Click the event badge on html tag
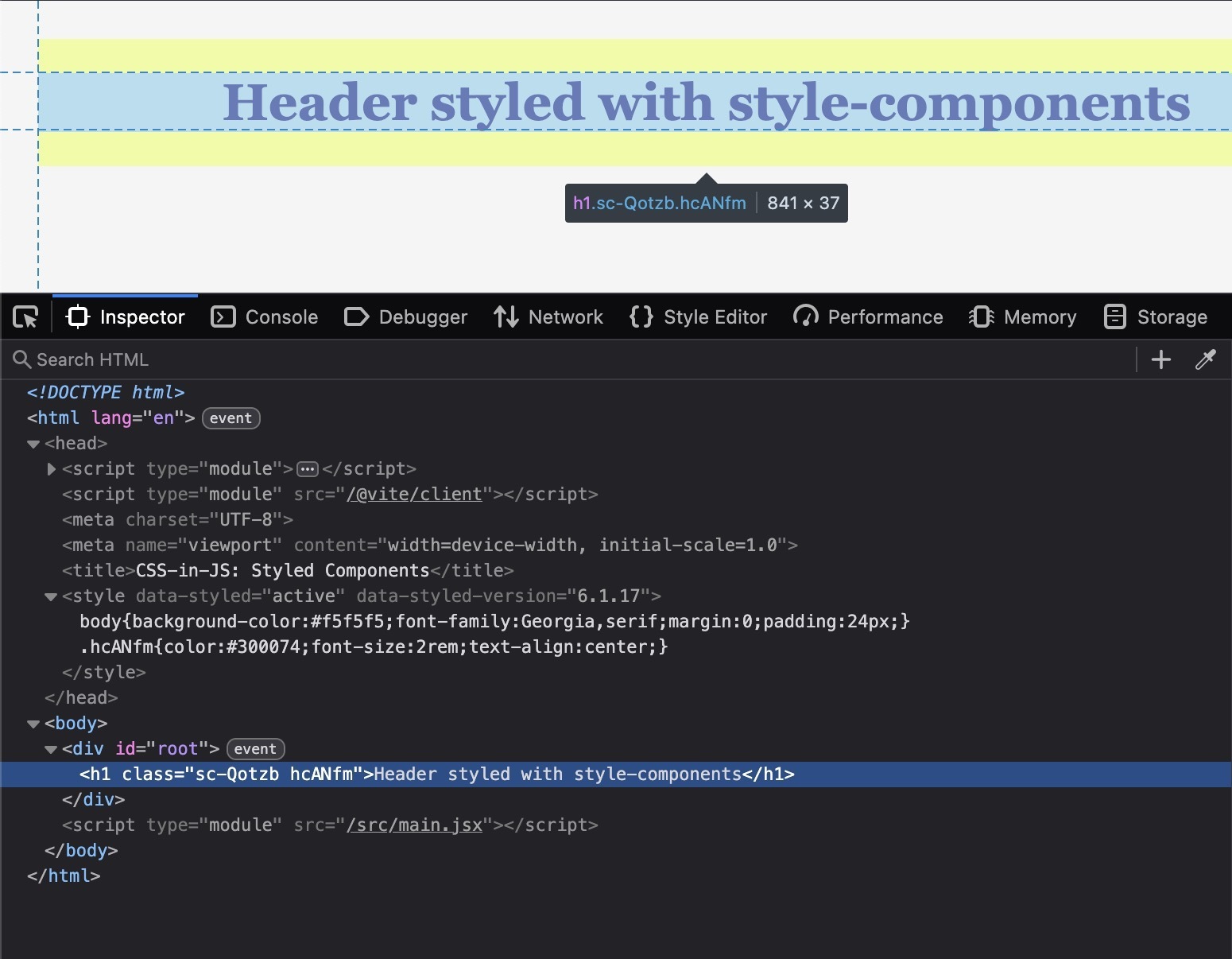 231,418
